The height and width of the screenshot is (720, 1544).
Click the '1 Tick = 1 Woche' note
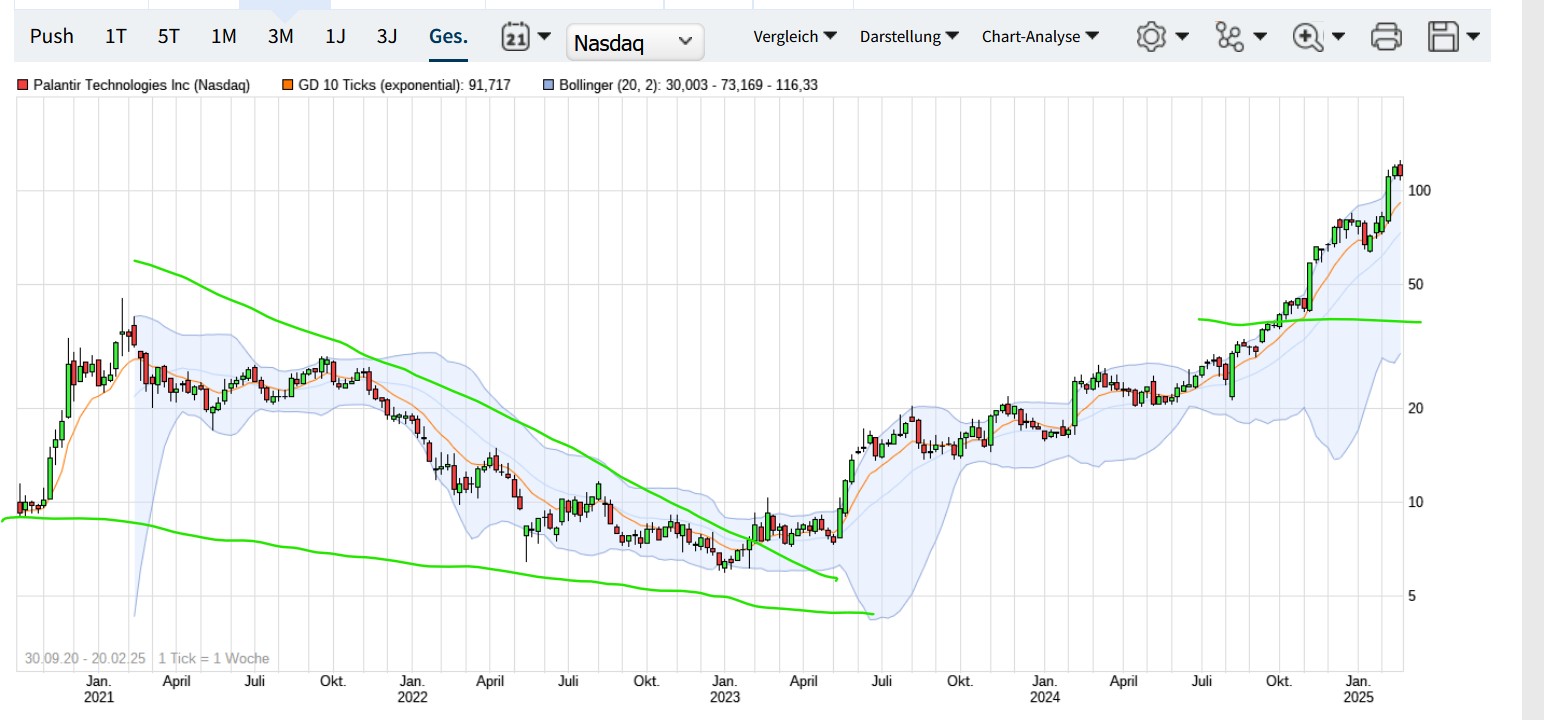tap(213, 659)
